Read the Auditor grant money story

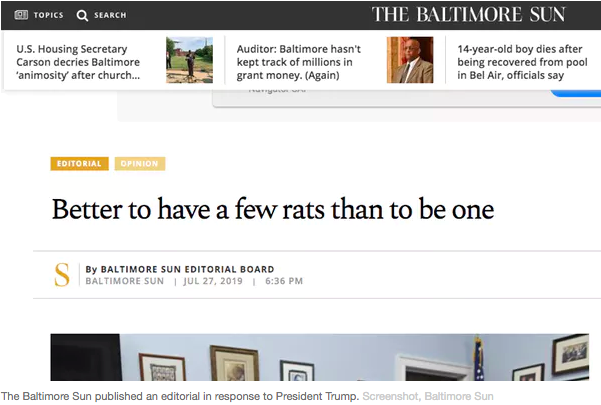pyautogui.click(x=299, y=62)
